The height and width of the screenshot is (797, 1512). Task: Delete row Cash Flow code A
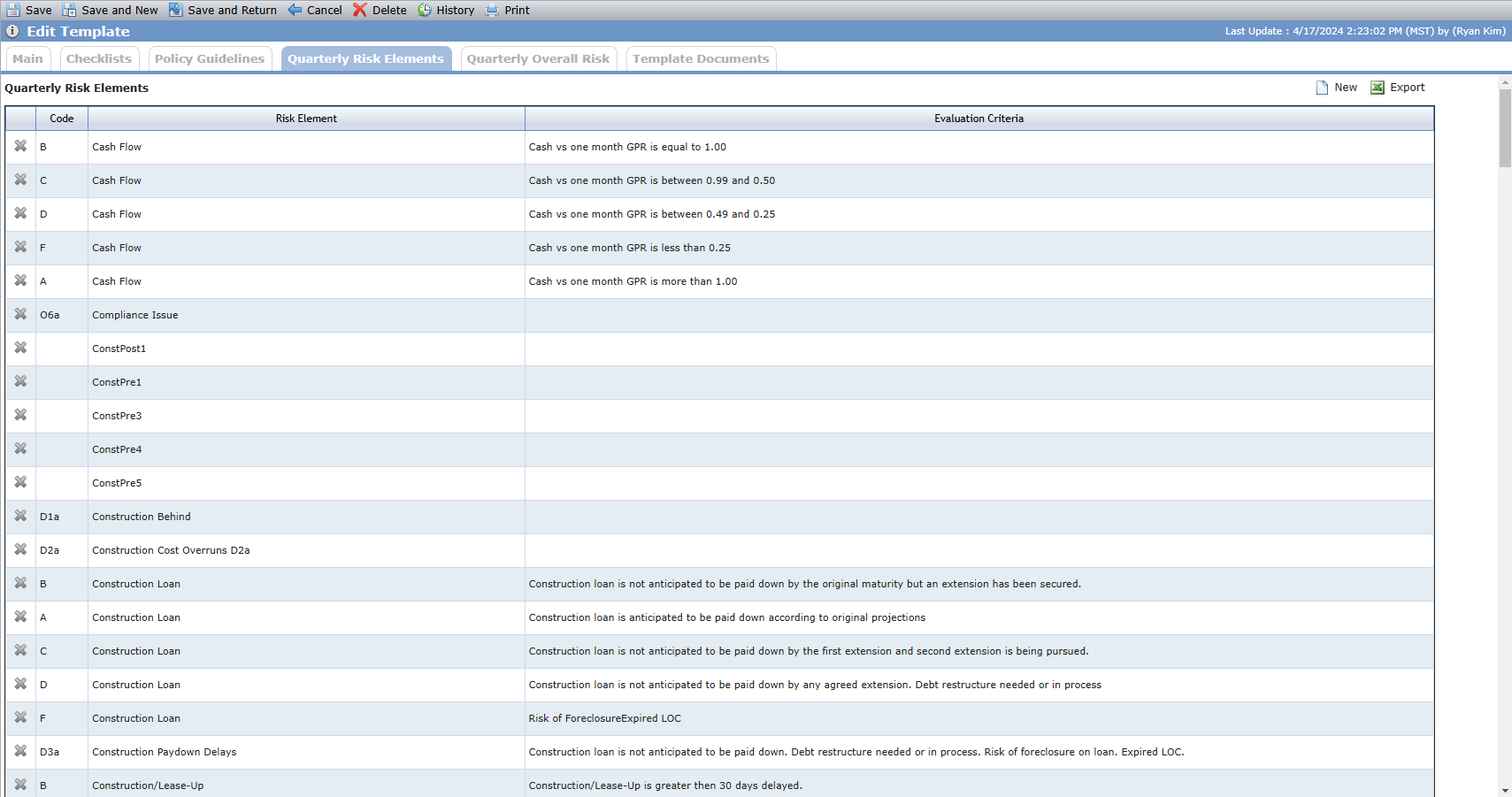point(20,280)
